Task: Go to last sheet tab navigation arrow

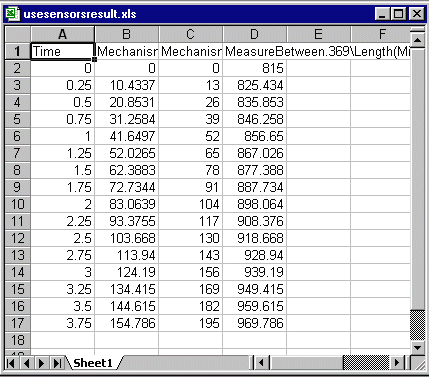Action: point(57,363)
